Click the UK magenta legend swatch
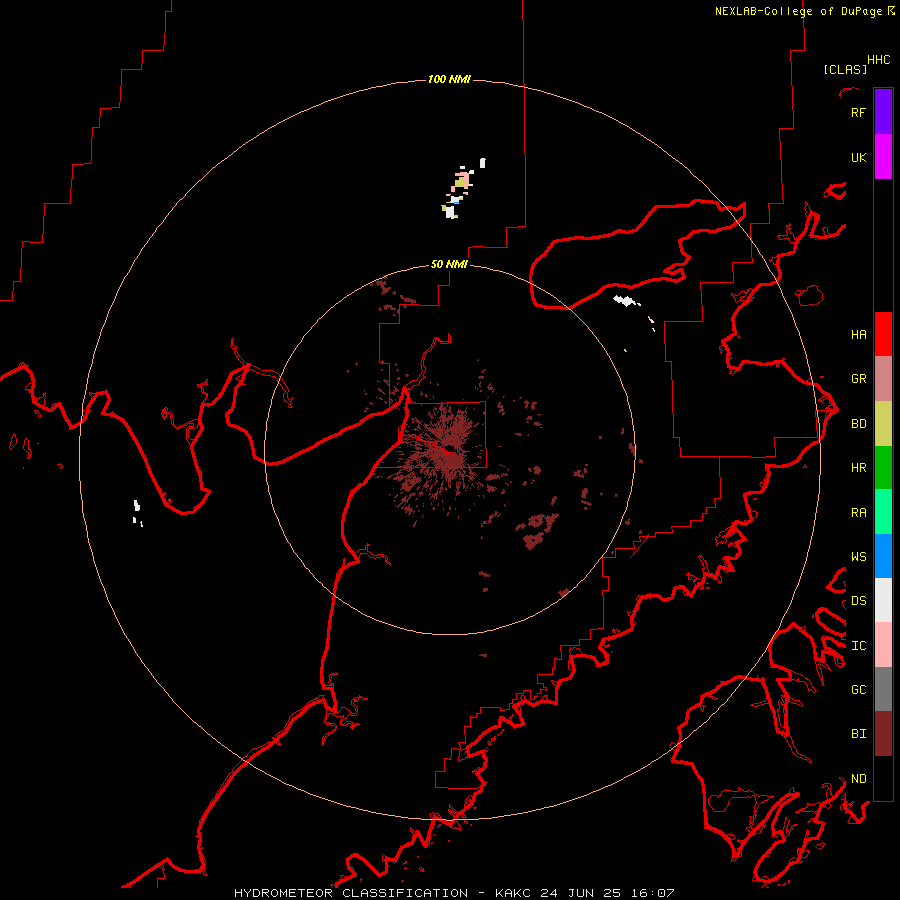 coord(883,157)
